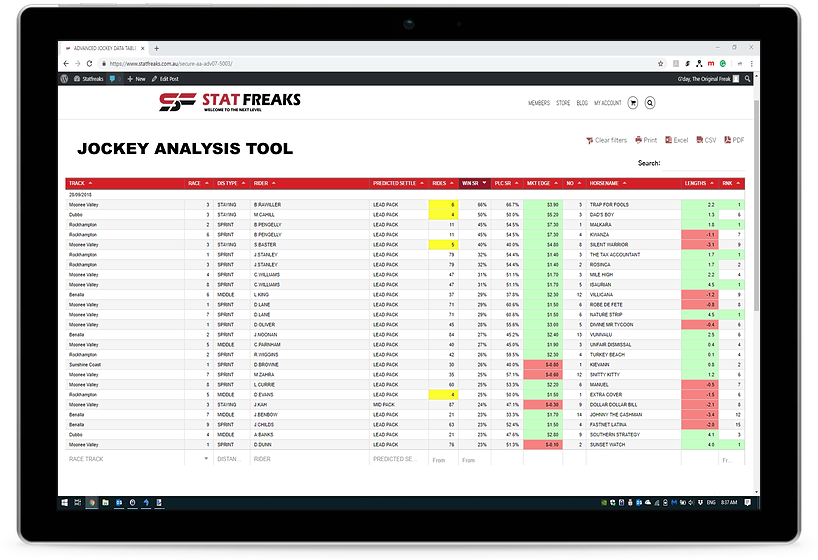Open a new browser tab with plus icon
The height and width of the screenshot is (560, 818).
click(156, 49)
